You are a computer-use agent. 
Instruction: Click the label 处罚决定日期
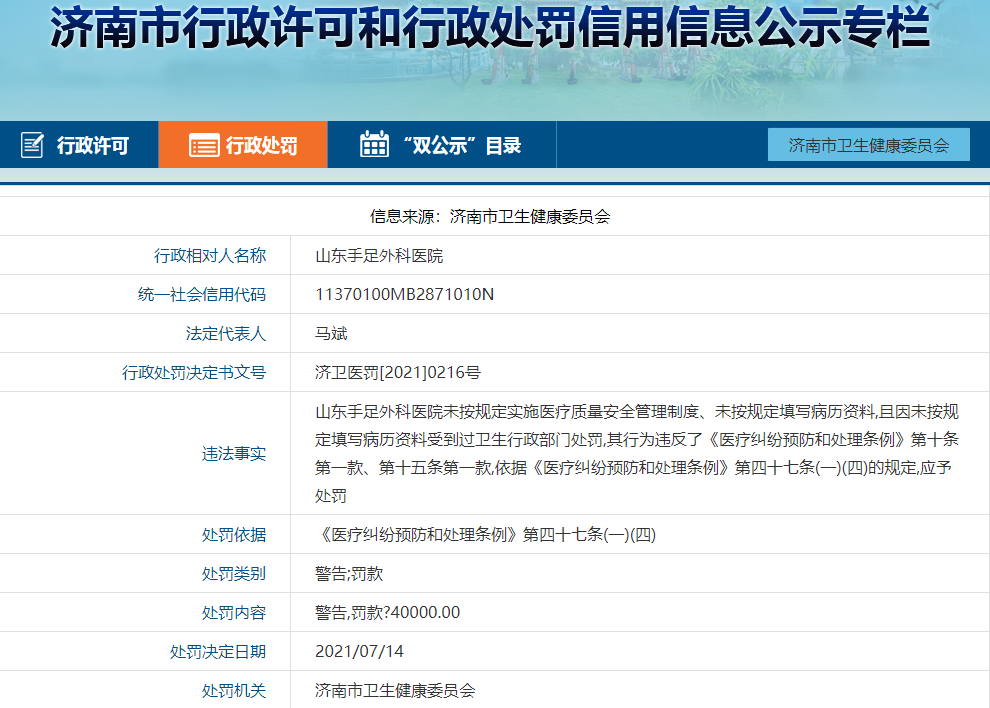point(218,652)
